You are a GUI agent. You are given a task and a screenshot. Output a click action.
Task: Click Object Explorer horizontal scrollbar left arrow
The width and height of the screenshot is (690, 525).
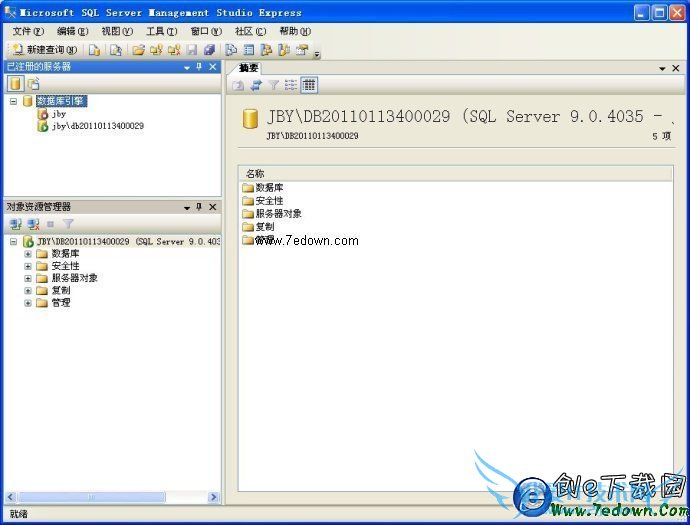tap(11, 497)
